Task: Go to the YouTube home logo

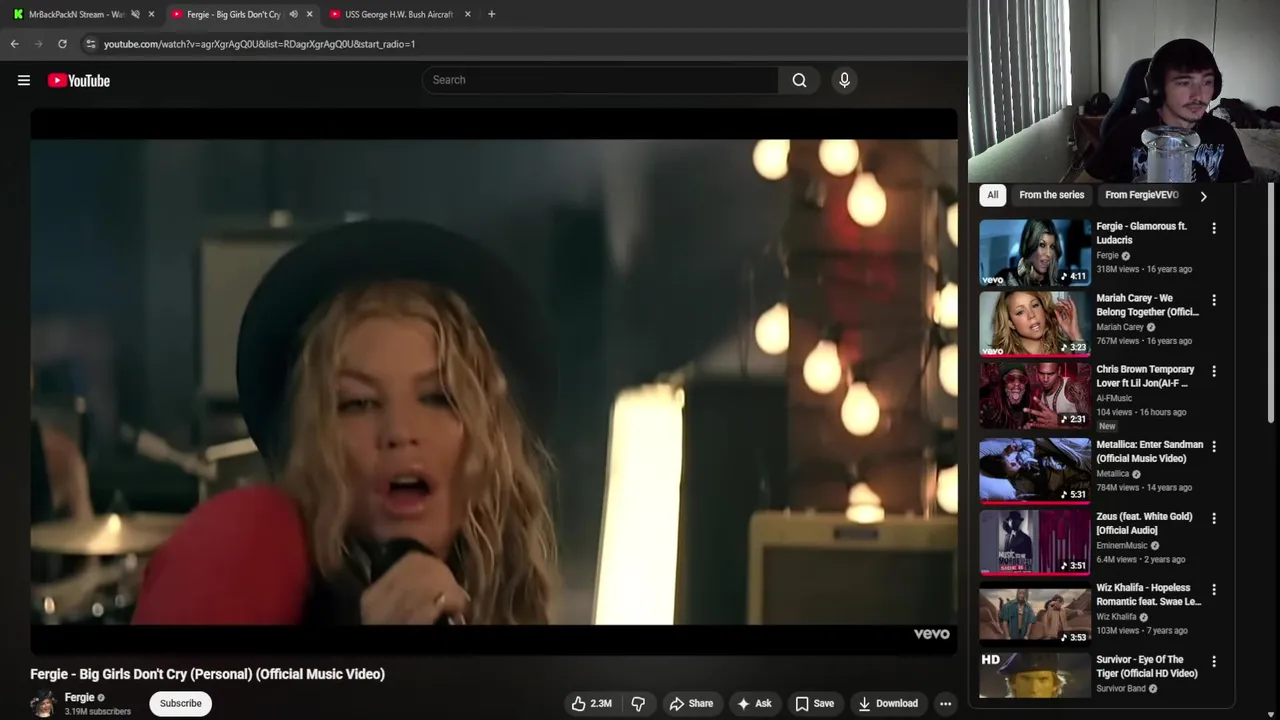Action: 79,80
